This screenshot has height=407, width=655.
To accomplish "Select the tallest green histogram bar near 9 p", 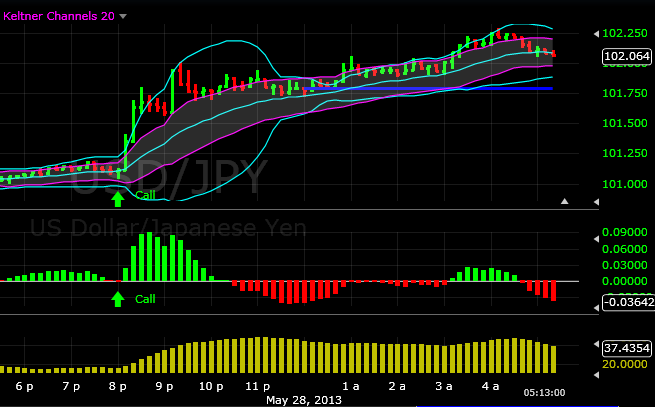I will [150, 257].
